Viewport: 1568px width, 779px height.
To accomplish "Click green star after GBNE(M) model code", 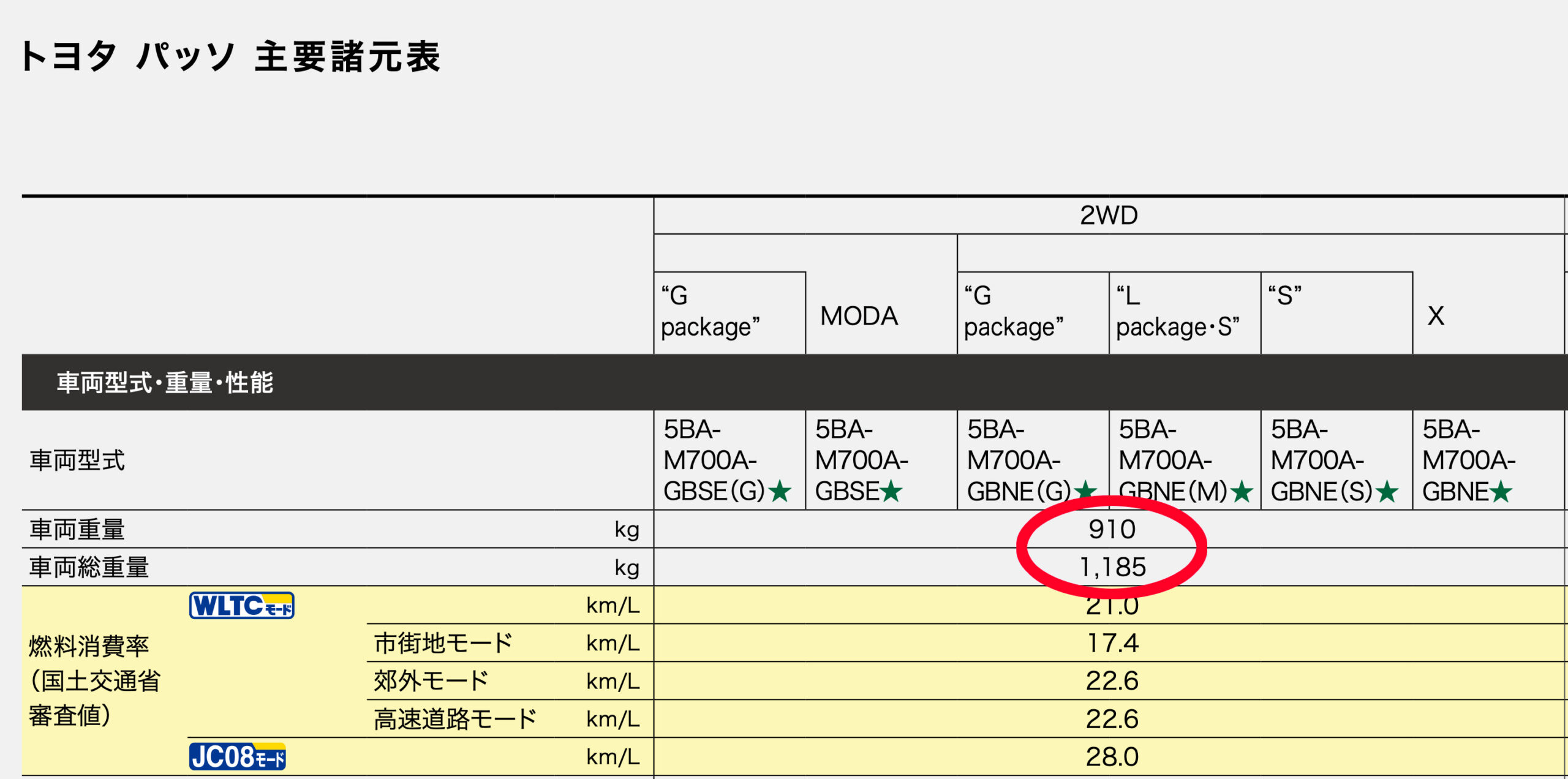I will pos(1242,491).
